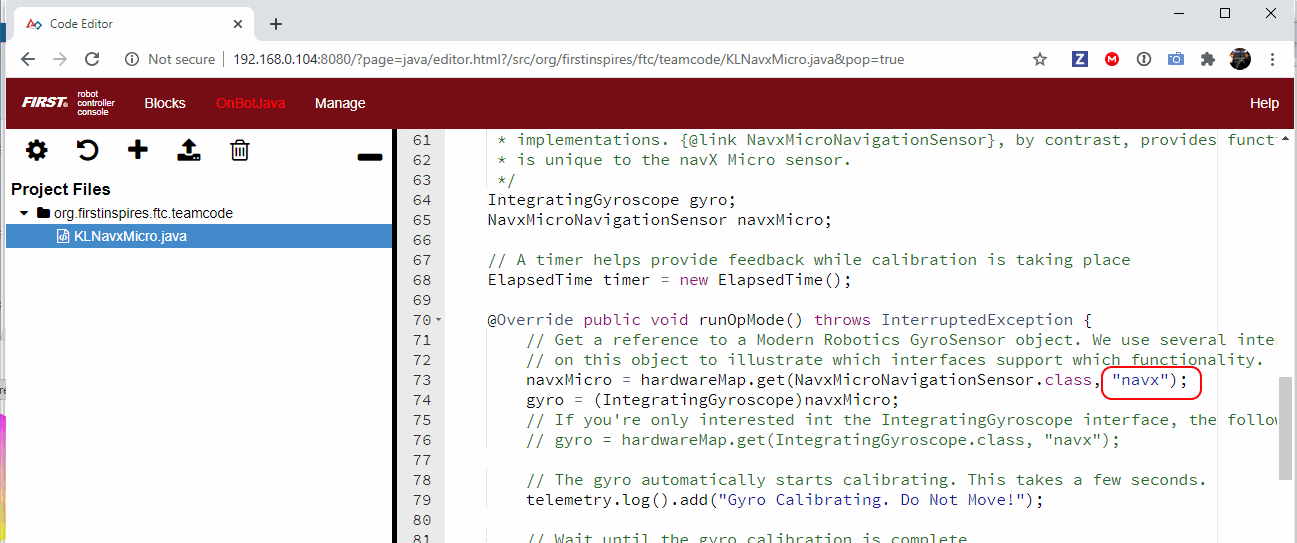Open the Blocks menu
1297x543 pixels.
[165, 103]
